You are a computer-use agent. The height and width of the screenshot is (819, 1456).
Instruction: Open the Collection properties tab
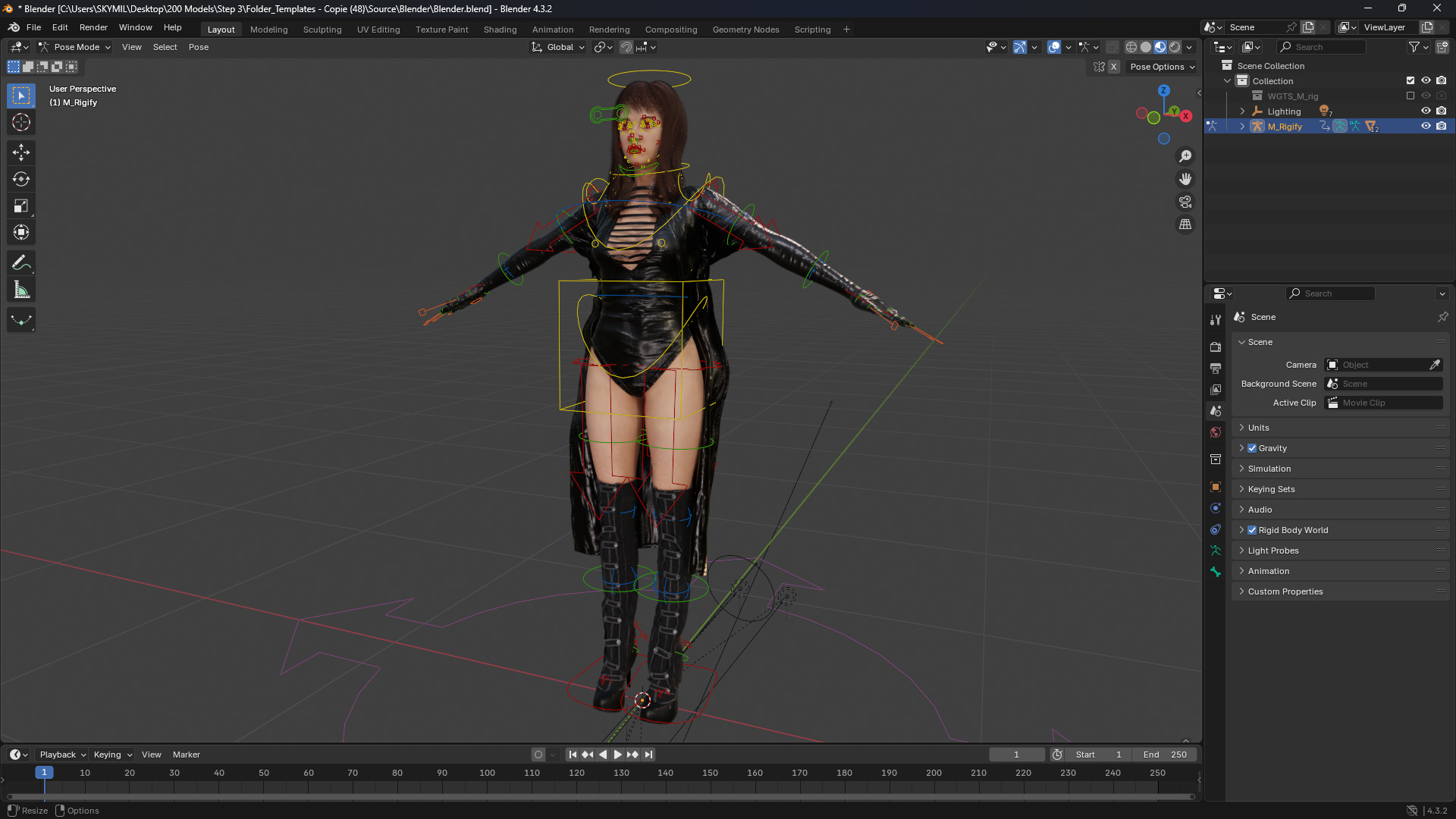coord(1216,459)
